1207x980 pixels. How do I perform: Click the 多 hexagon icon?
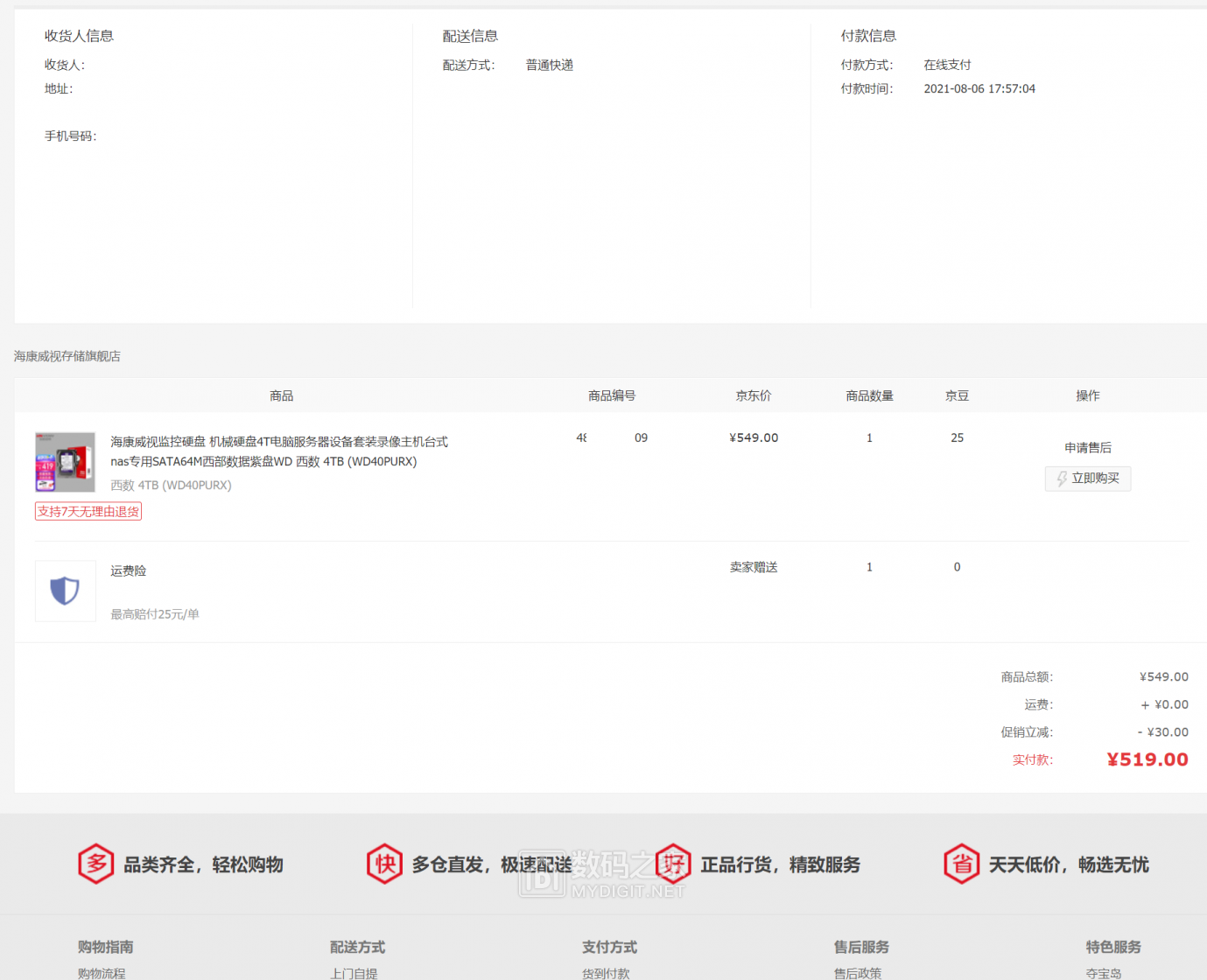pos(96,864)
